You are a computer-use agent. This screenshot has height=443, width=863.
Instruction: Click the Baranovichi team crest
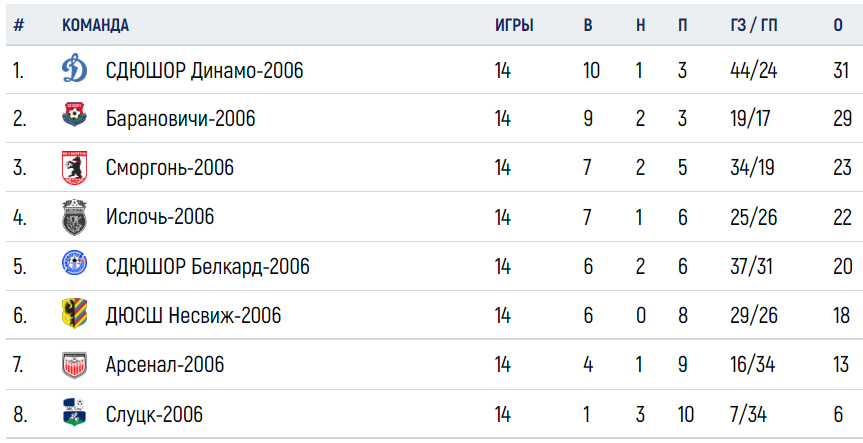(x=74, y=114)
